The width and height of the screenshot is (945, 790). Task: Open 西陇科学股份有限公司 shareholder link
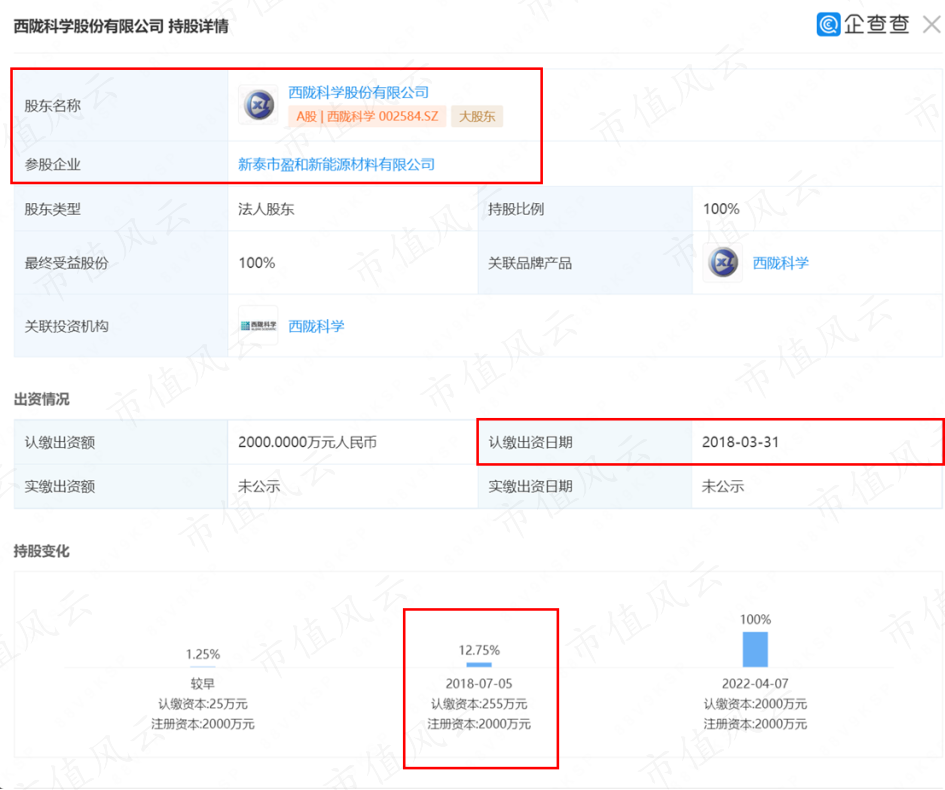(x=359, y=92)
